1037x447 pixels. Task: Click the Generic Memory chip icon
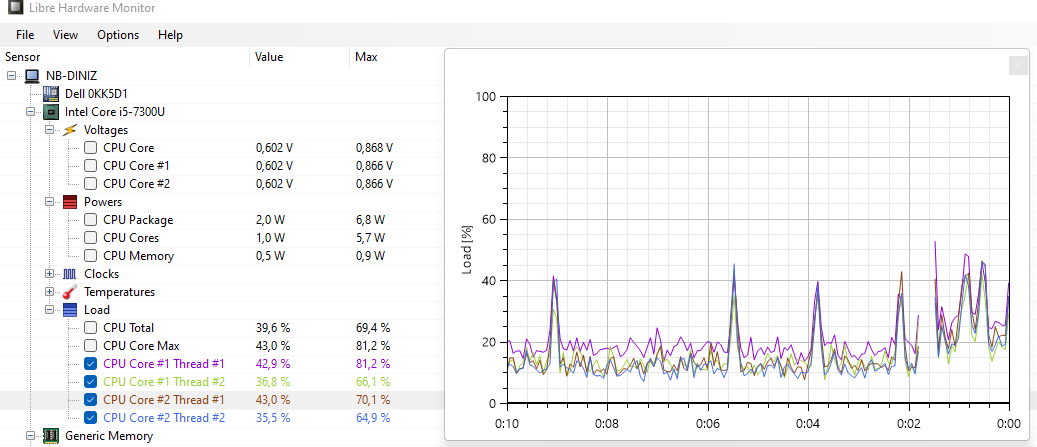pos(51,436)
